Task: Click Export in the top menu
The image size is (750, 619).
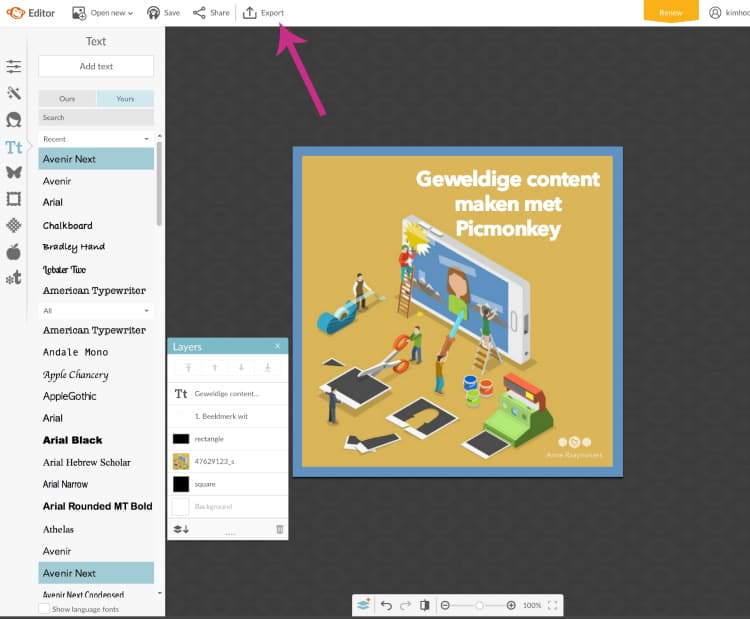Action: coord(263,13)
